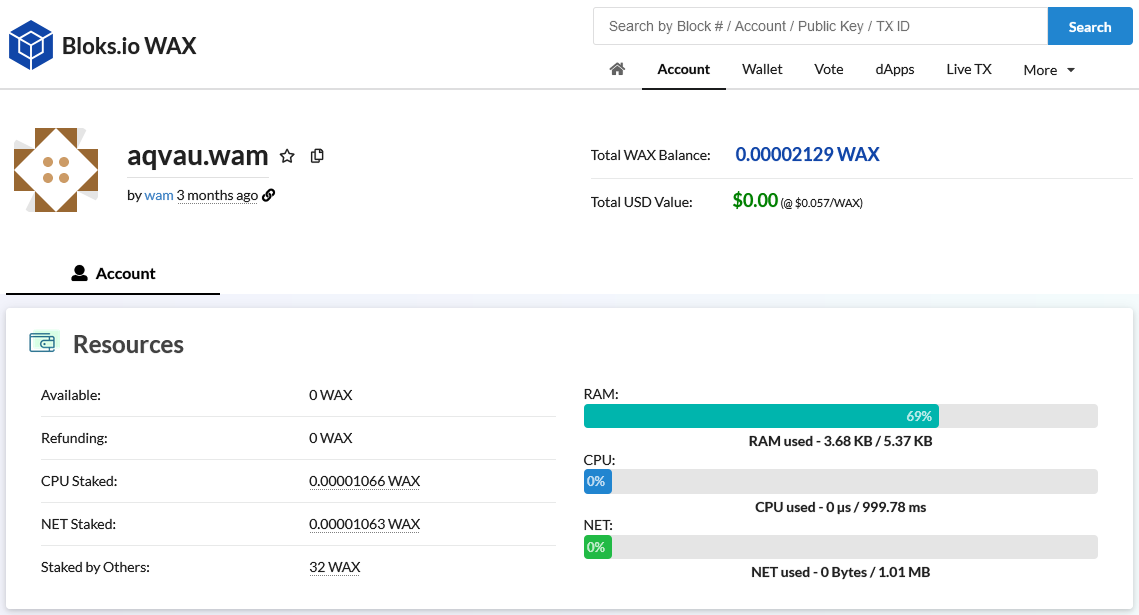Focus the block/account search field

point(821,26)
